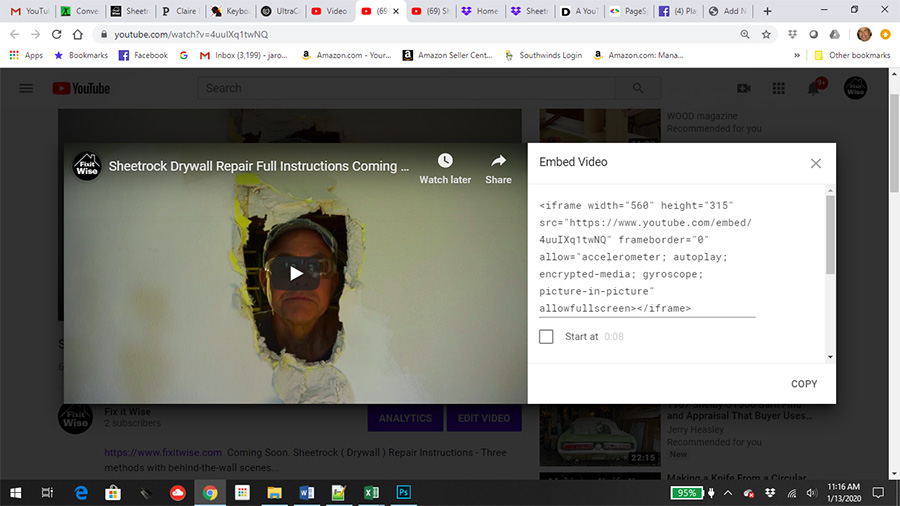900x506 pixels.
Task: Open the Dropbox extension icon in toolbar
Action: 793,34
